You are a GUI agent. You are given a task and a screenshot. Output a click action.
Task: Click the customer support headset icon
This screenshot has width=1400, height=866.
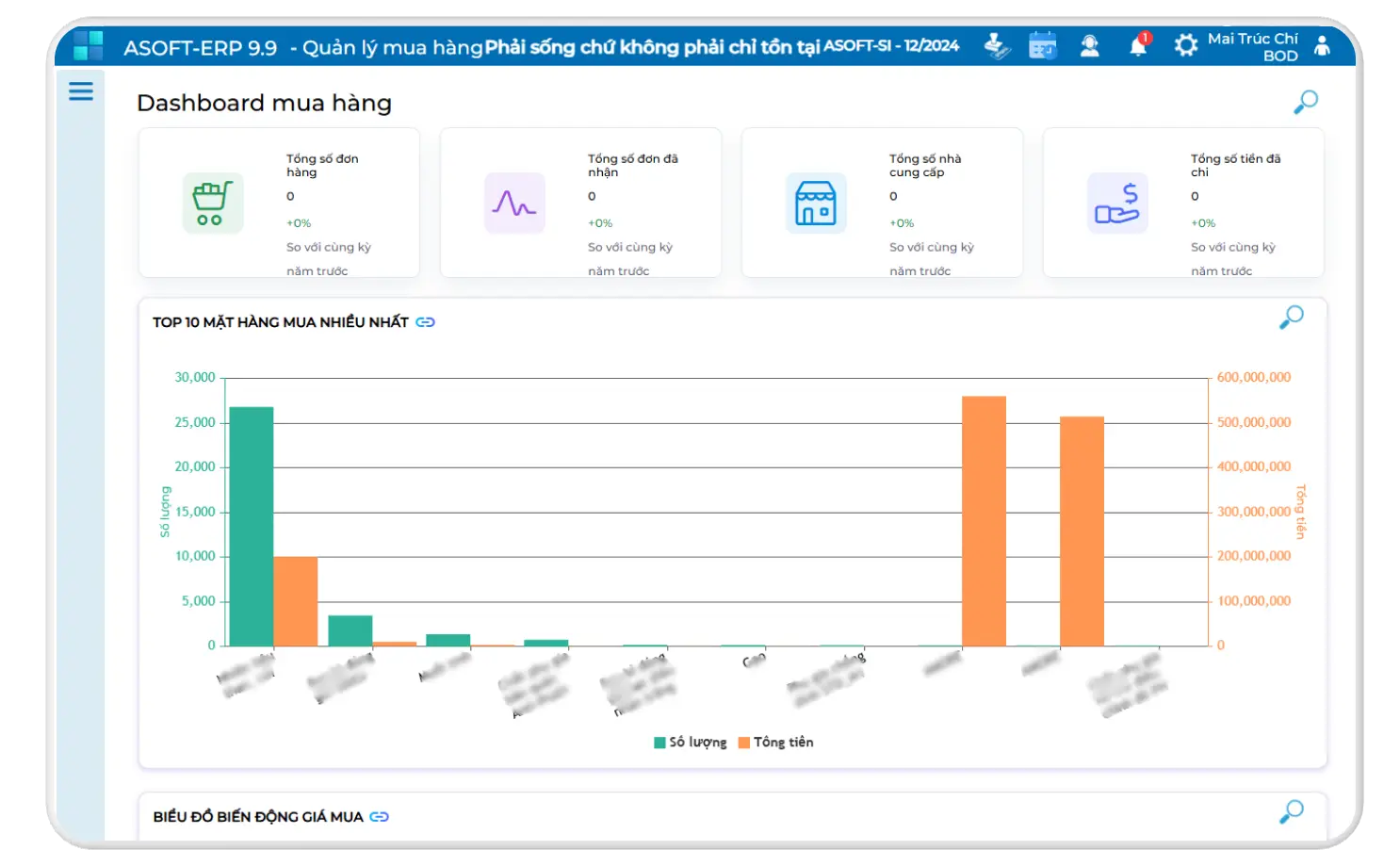(x=1089, y=45)
